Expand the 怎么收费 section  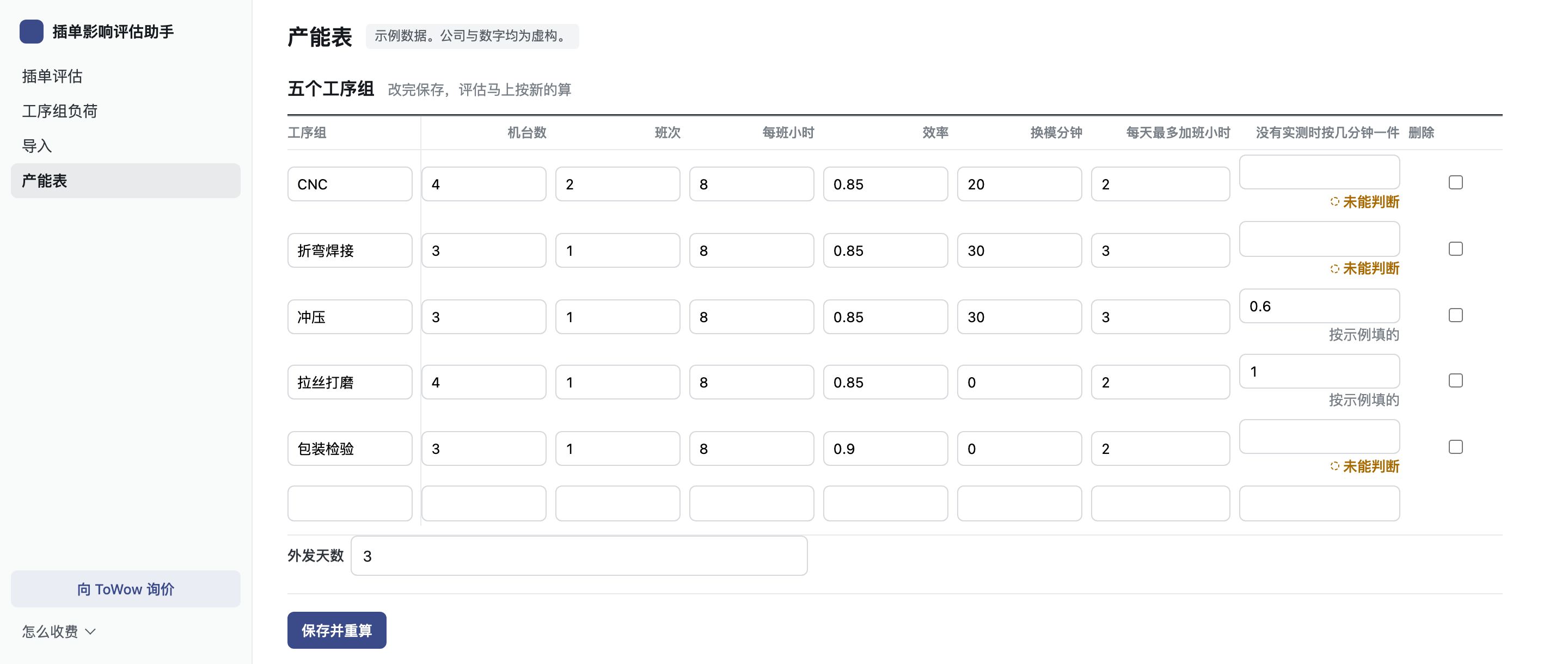[x=59, y=631]
